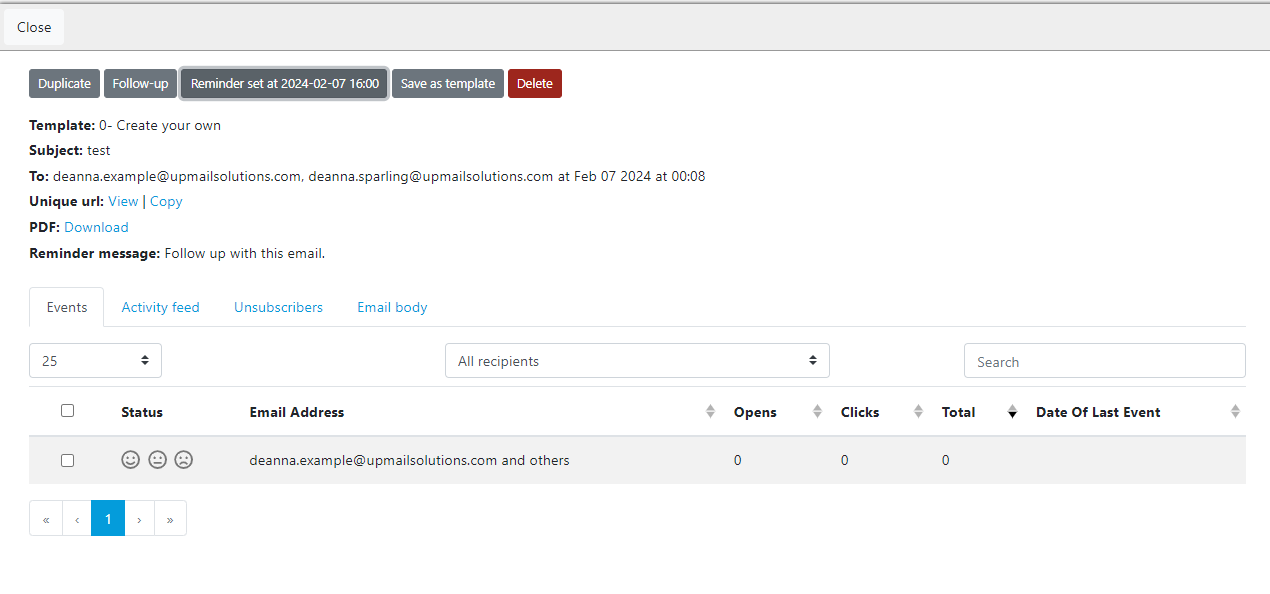
Task: Click the Follow-up button
Action: [140, 84]
